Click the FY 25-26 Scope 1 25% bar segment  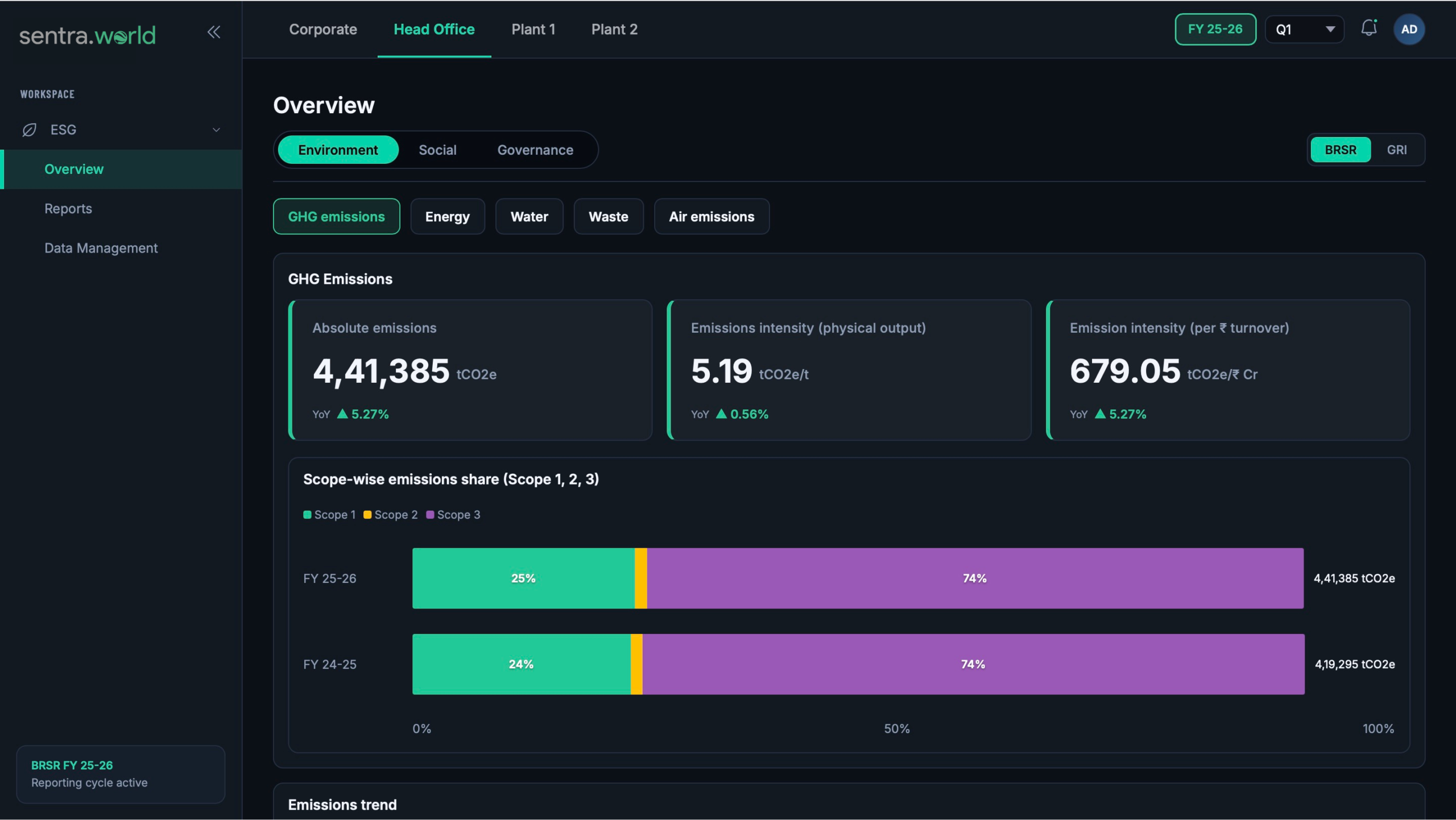(523, 578)
